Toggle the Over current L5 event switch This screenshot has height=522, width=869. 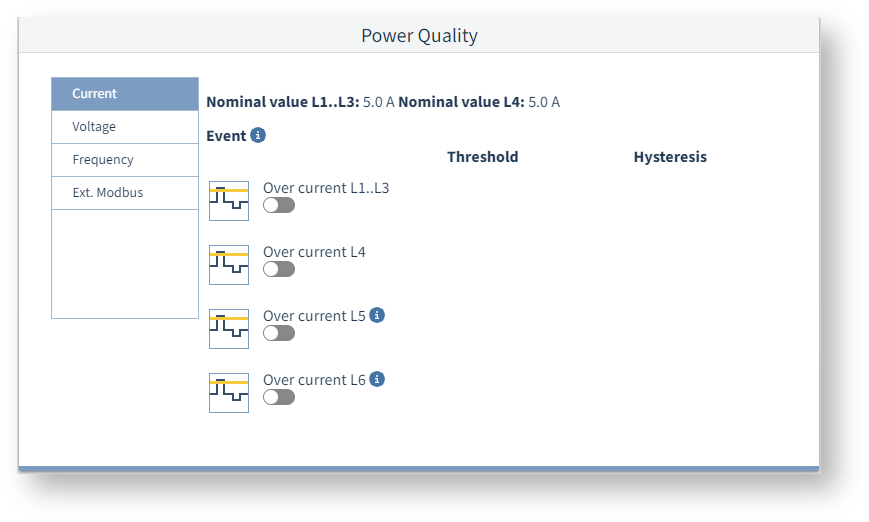(x=279, y=333)
